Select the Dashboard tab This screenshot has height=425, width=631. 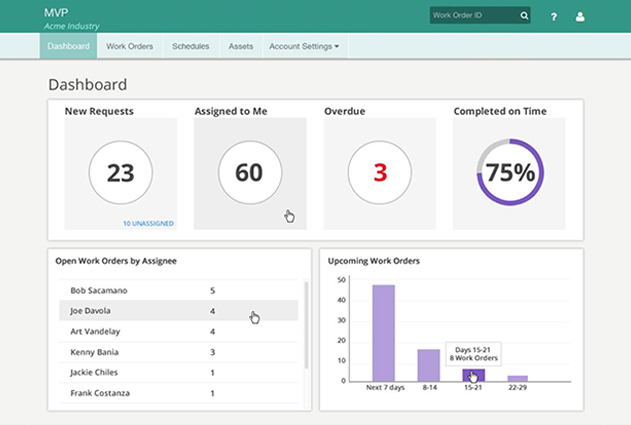pos(68,46)
